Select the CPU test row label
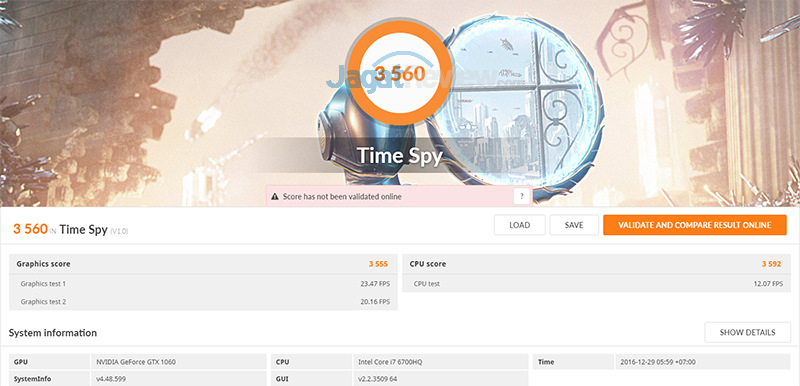 pyautogui.click(x=427, y=284)
